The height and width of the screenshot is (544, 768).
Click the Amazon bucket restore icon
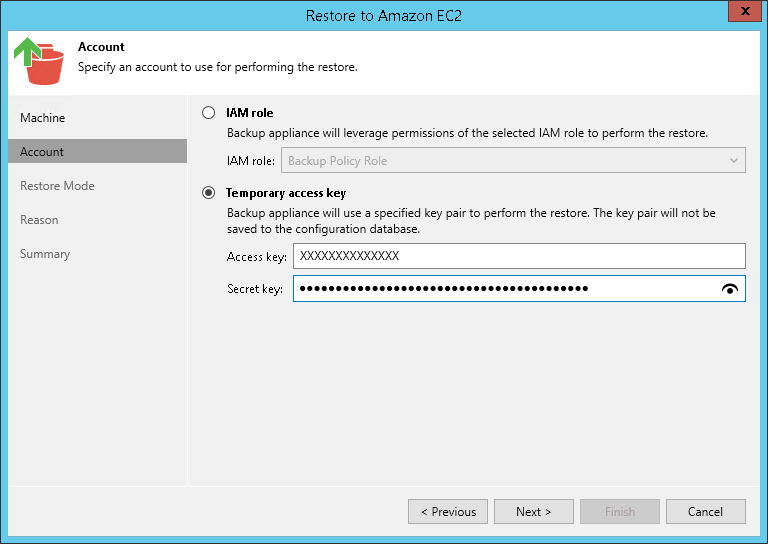point(39,61)
